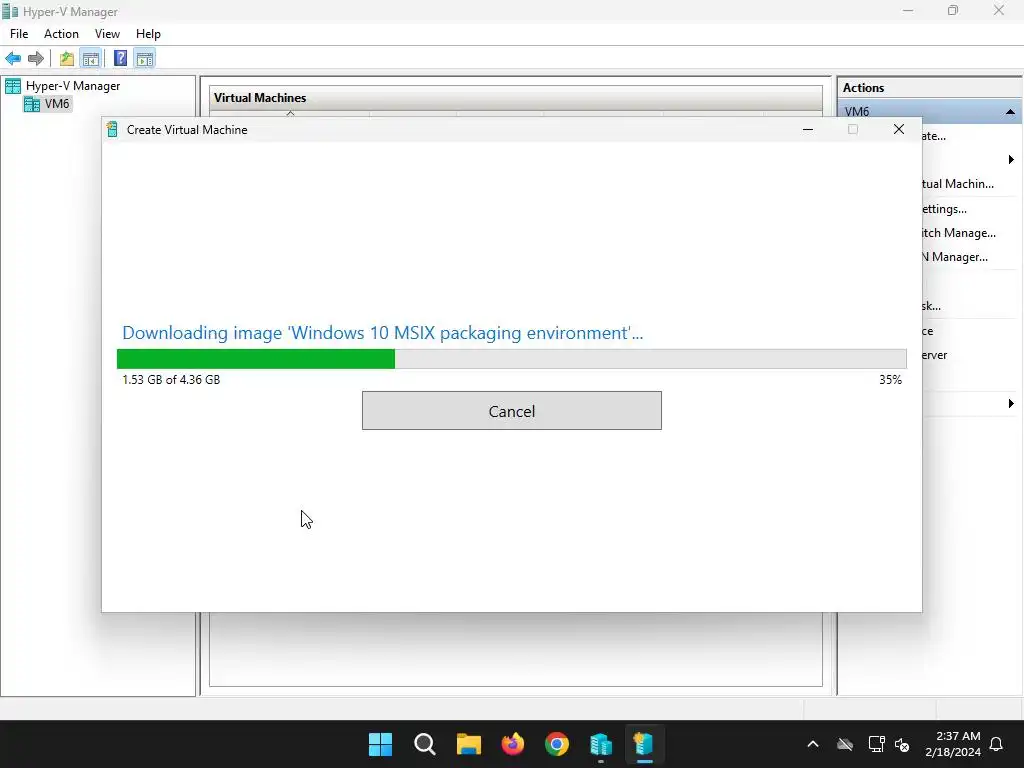Collapse the VM6 actions section arrow
The image size is (1024, 768).
[x=1010, y=112]
